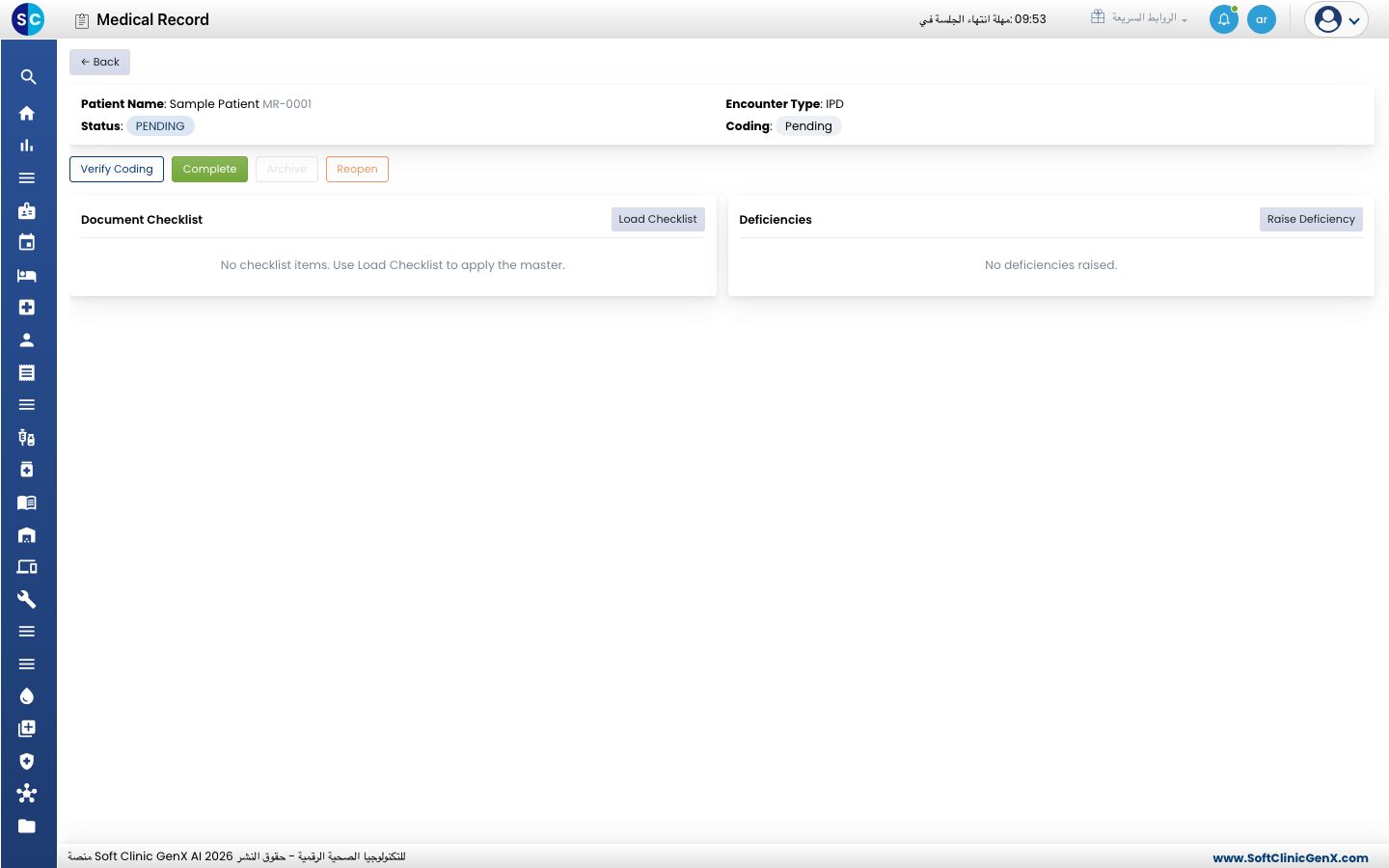Open the bar chart analytics icon
1389x868 pixels.
click(27, 146)
